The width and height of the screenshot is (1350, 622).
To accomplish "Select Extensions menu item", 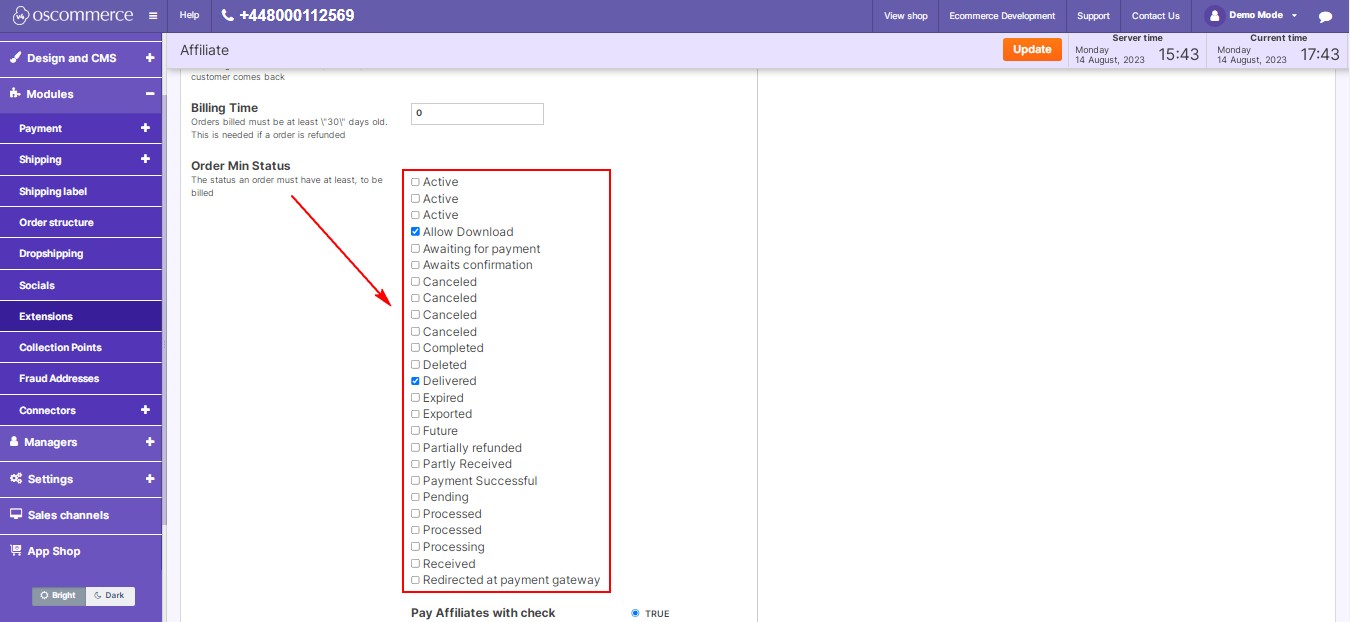I will coord(81,316).
